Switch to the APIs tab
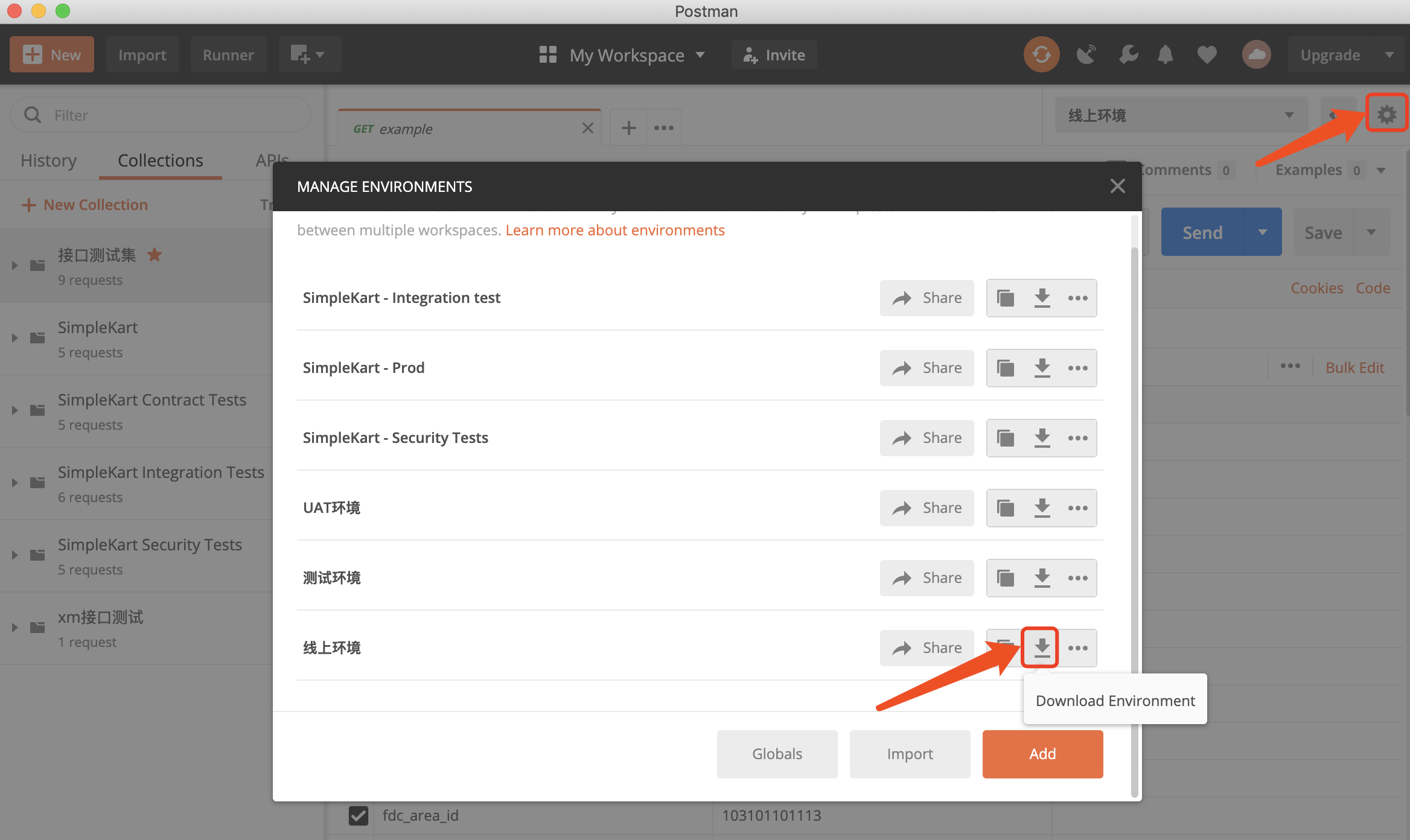 tap(272, 159)
